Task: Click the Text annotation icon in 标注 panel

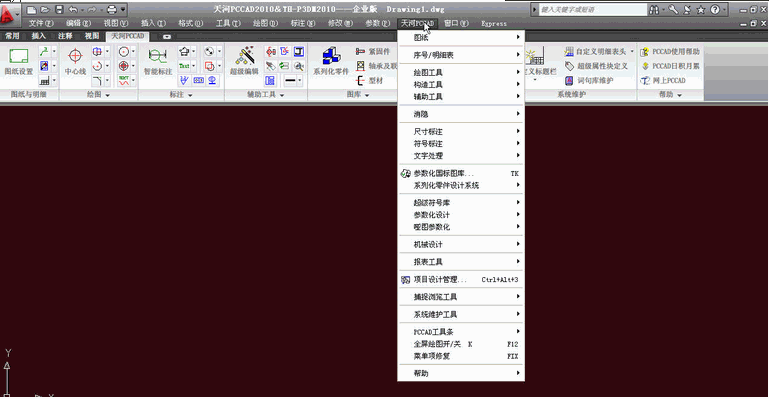Action: 184,66
